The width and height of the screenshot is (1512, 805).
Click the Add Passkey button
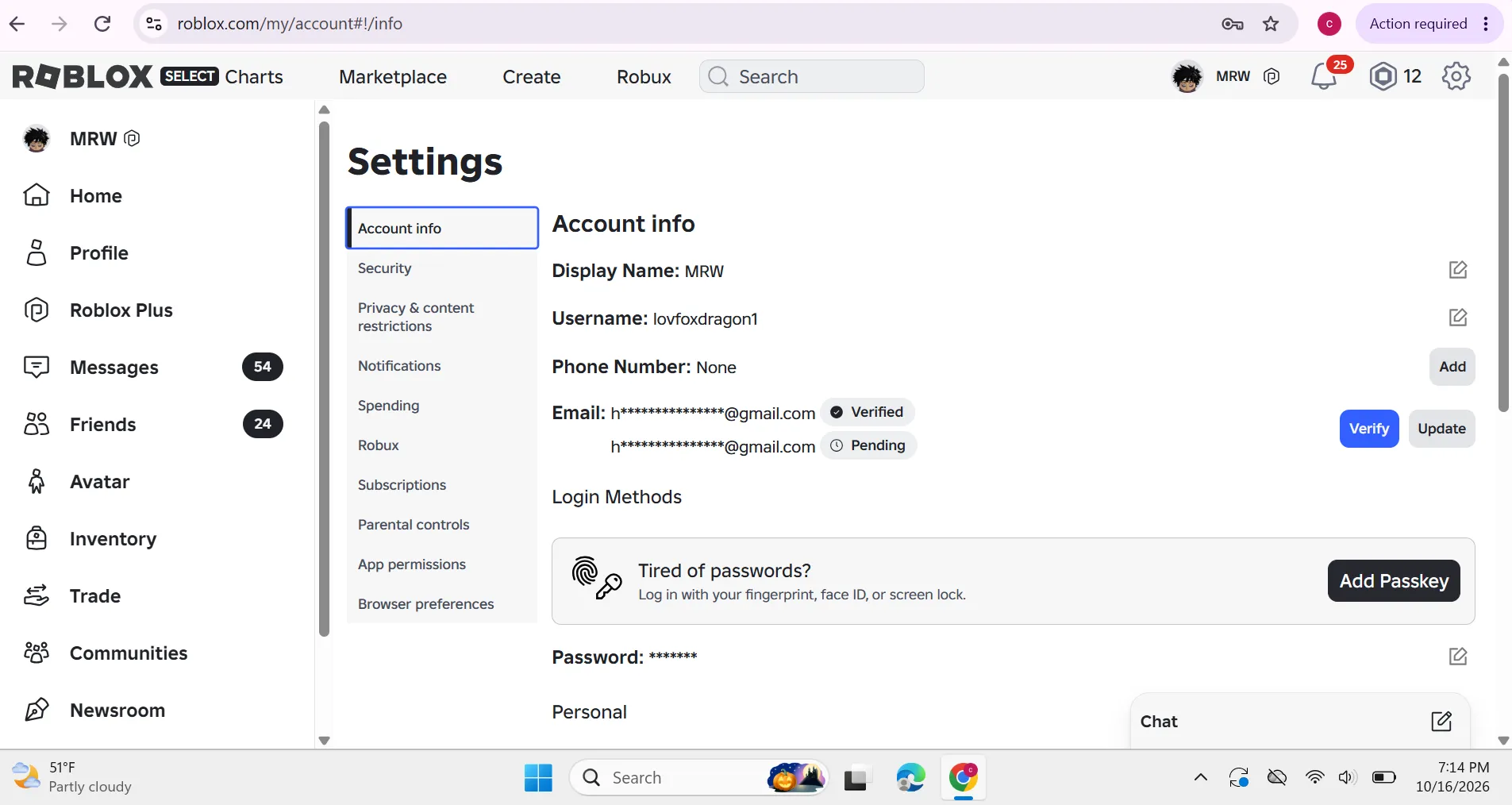[x=1394, y=581]
